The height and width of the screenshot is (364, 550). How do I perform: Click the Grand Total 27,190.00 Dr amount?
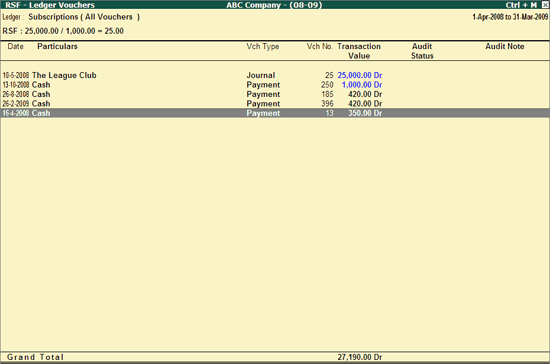pyautogui.click(x=360, y=357)
